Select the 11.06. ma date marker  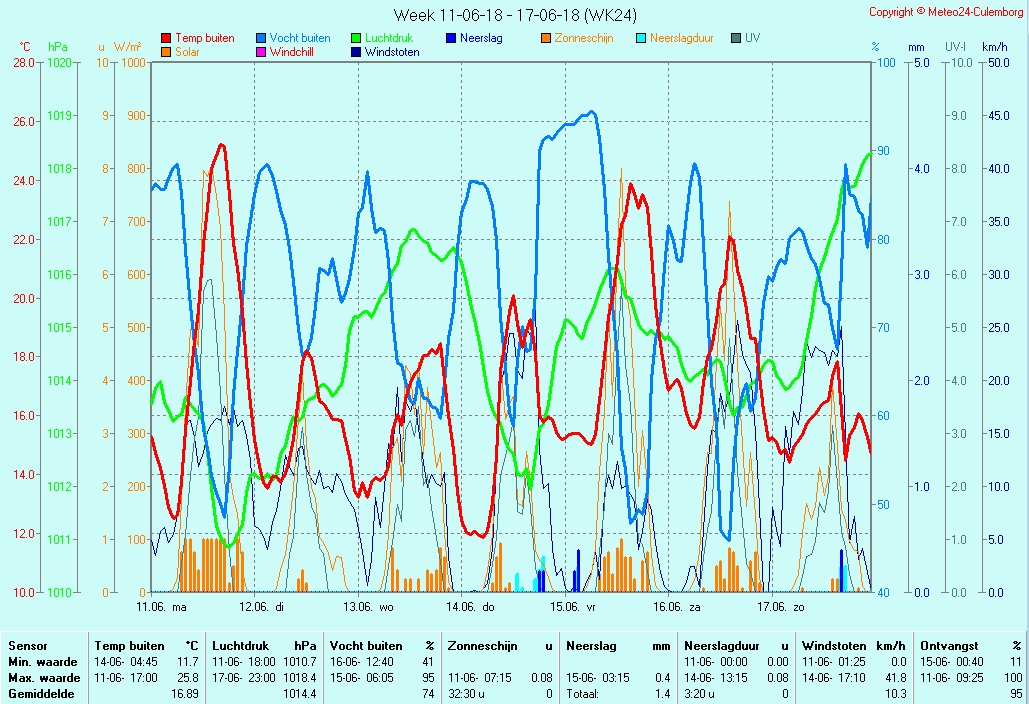161,606
